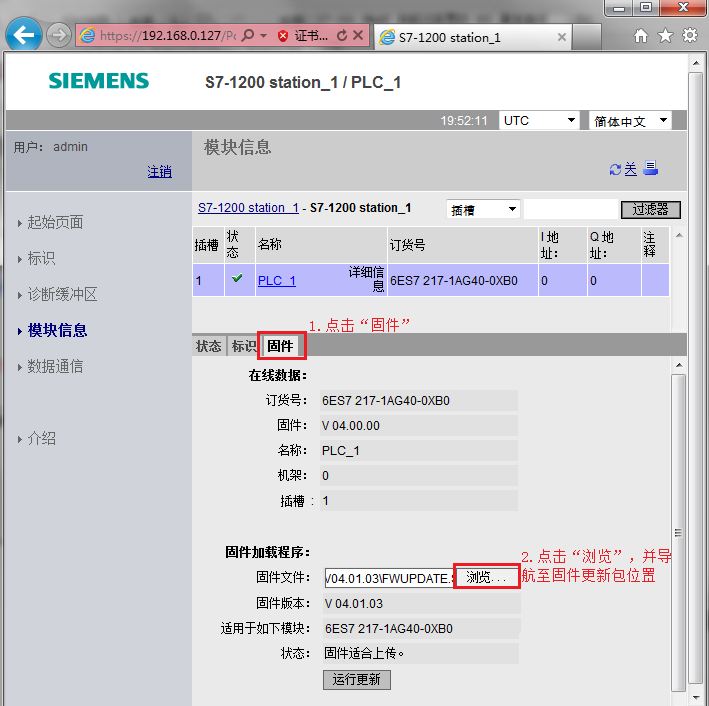Open the UTC time zone dropdown

point(539,121)
